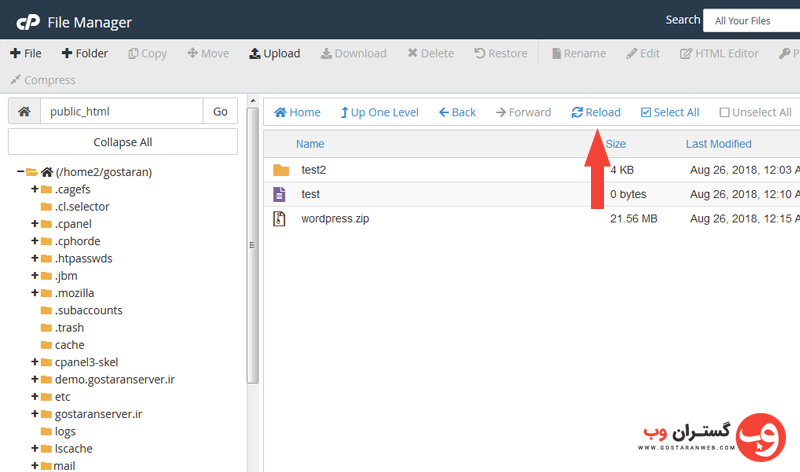Image resolution: width=800 pixels, height=472 pixels.
Task: Sort by the Last Modified column
Action: tap(718, 144)
